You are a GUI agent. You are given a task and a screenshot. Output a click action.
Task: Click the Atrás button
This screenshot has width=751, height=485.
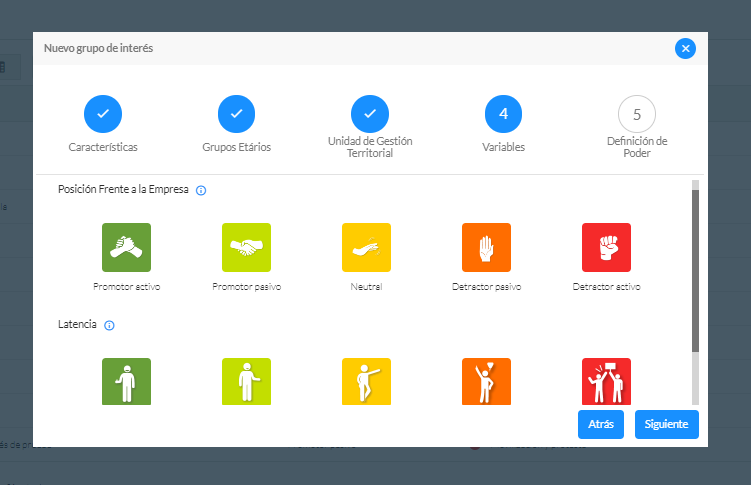601,424
